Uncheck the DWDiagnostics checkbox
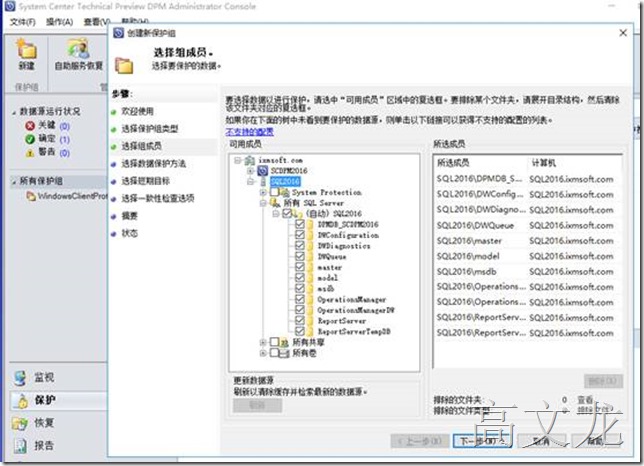This screenshot has height=466, width=644. tap(300, 246)
